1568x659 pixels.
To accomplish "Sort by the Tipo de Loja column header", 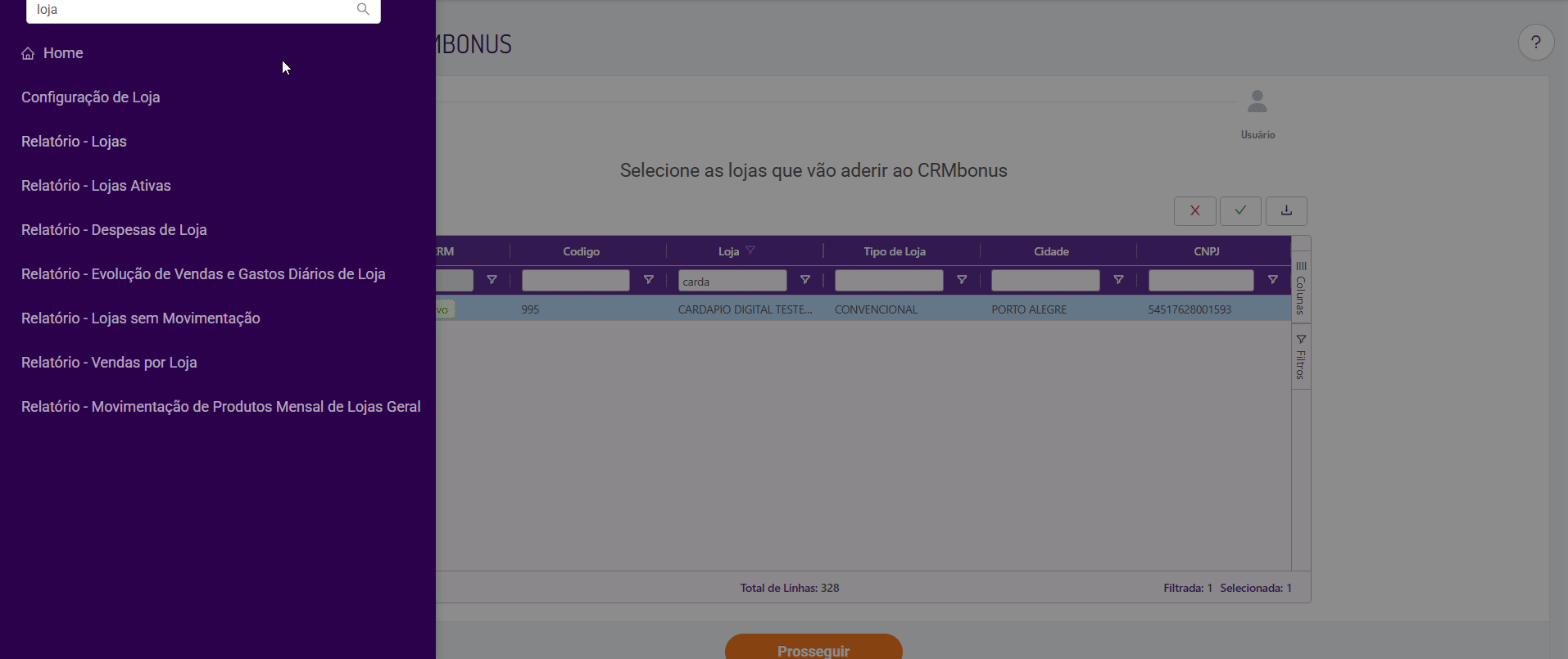I will click(895, 251).
